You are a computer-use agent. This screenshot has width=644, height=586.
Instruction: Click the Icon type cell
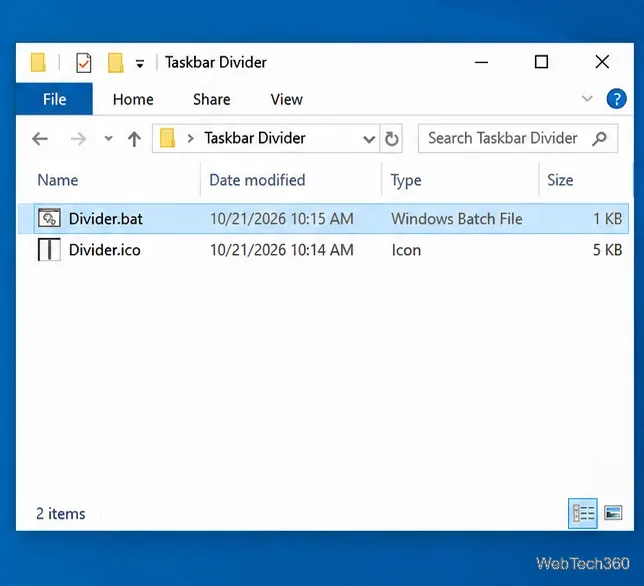tap(406, 250)
